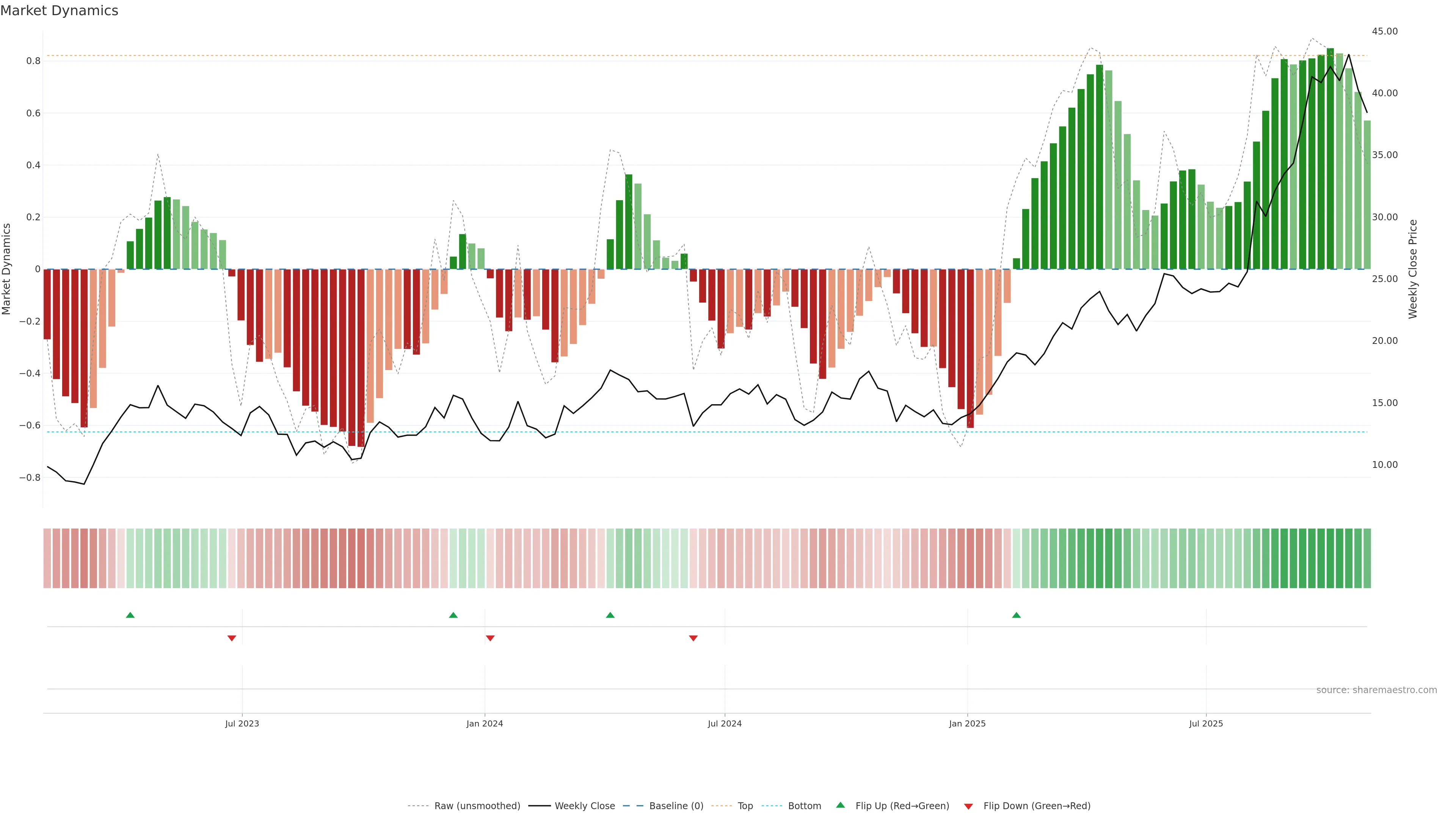Click the flip-up triangle just before Jan 2024
The width and height of the screenshot is (1456, 819).
pos(453,615)
